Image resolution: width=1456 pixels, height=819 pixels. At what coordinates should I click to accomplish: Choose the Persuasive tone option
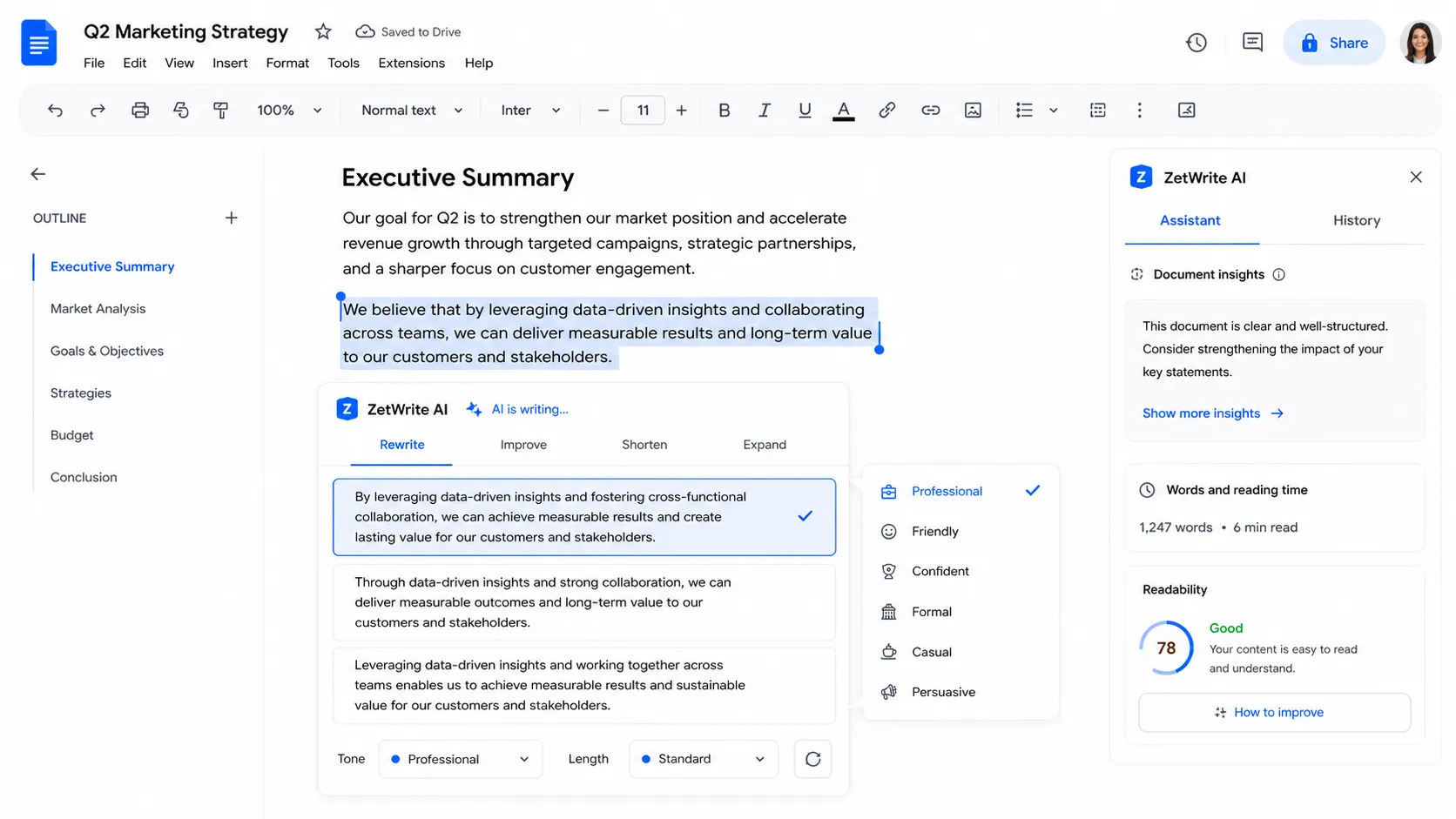click(961, 692)
